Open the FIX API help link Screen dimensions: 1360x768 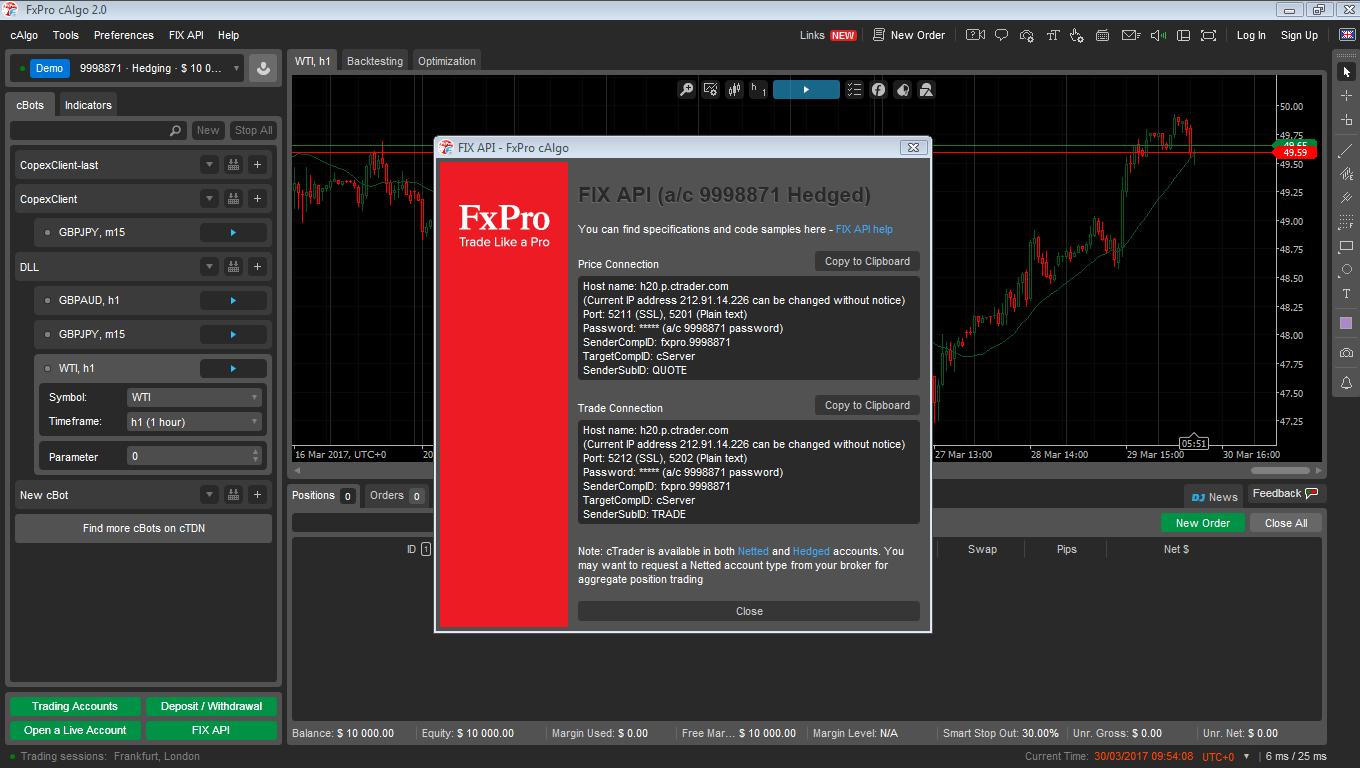point(864,230)
